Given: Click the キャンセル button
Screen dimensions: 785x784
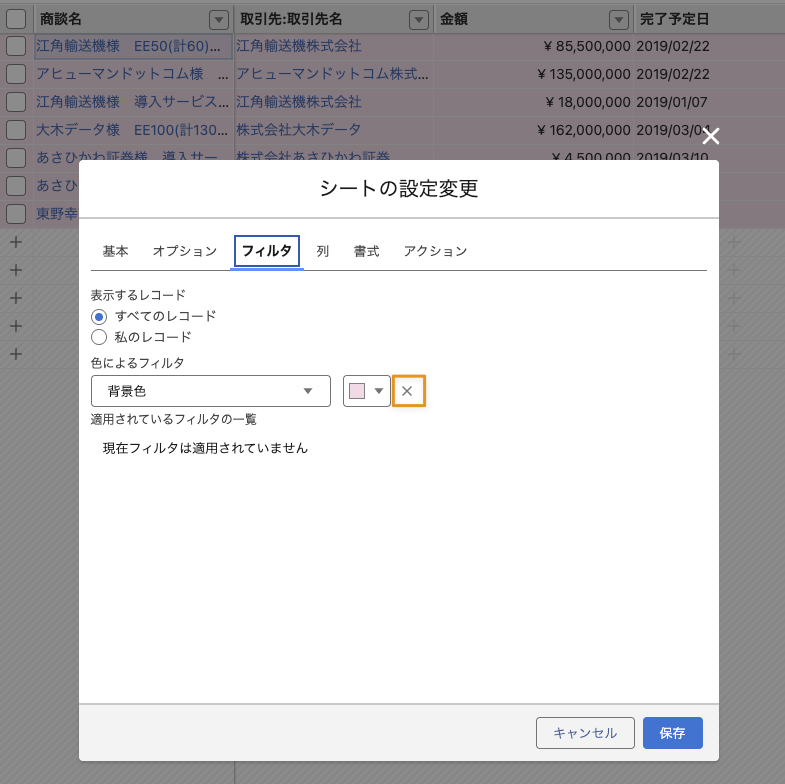Looking at the screenshot, I should pyautogui.click(x=585, y=733).
